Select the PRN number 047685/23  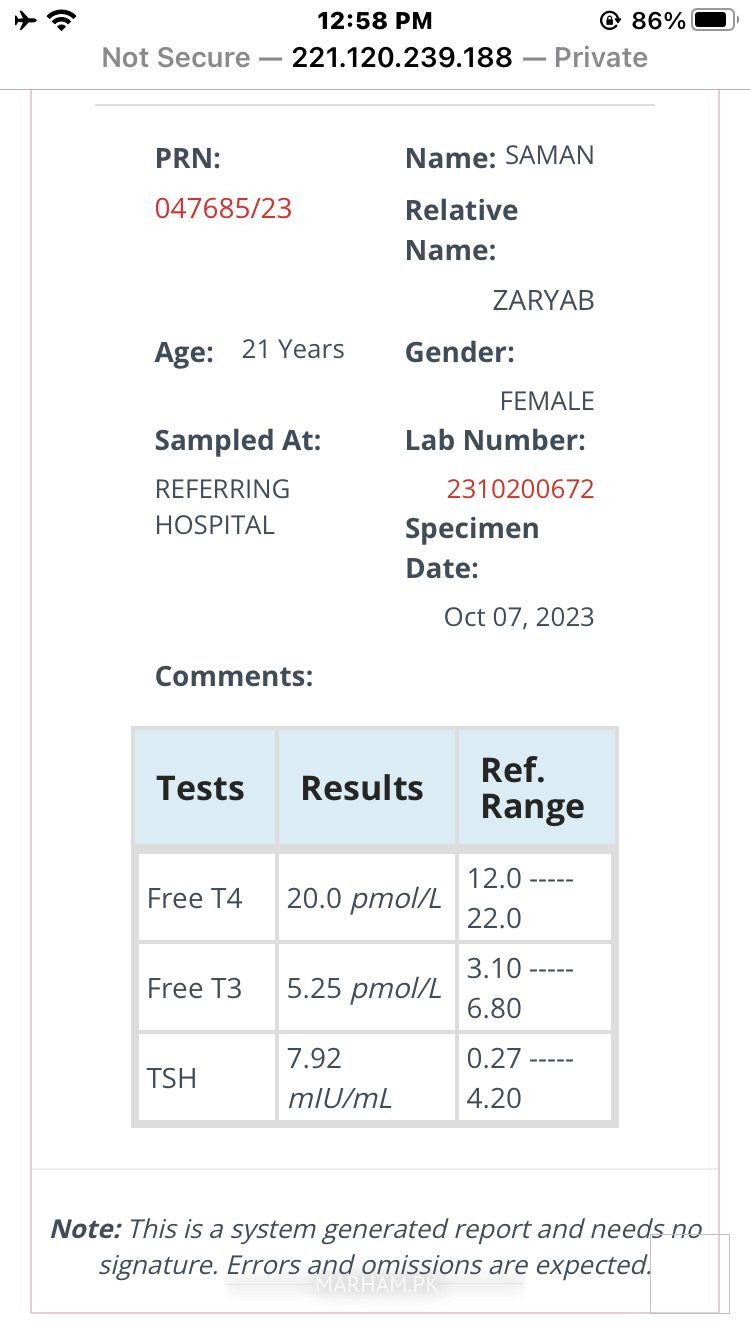[x=223, y=208]
